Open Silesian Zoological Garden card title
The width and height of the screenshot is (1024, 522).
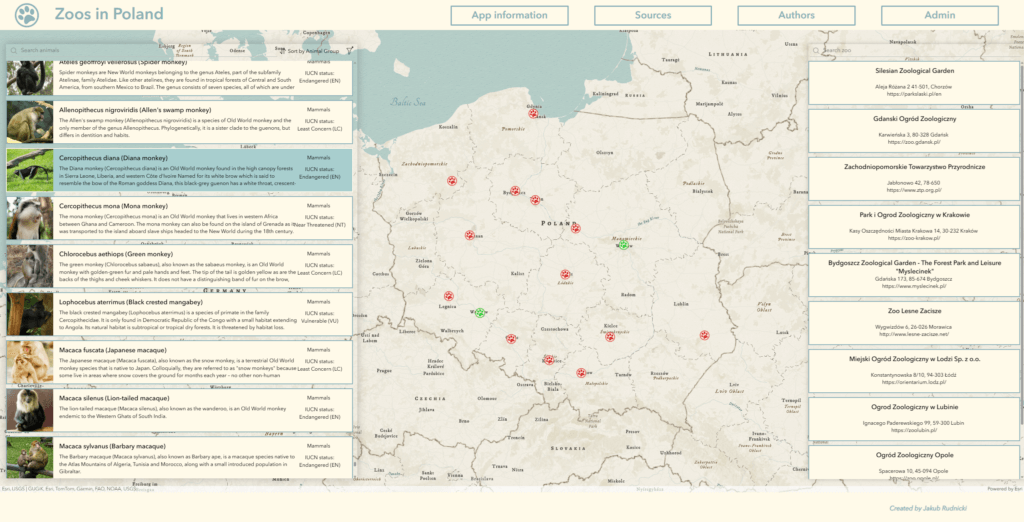coord(914,71)
